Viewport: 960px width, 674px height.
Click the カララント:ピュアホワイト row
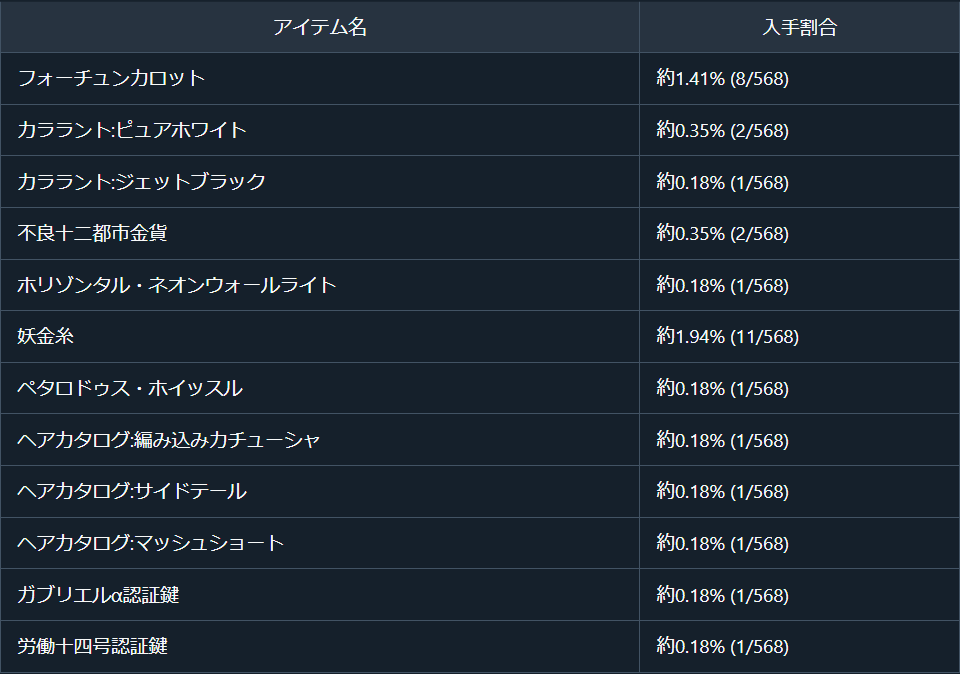pos(480,130)
